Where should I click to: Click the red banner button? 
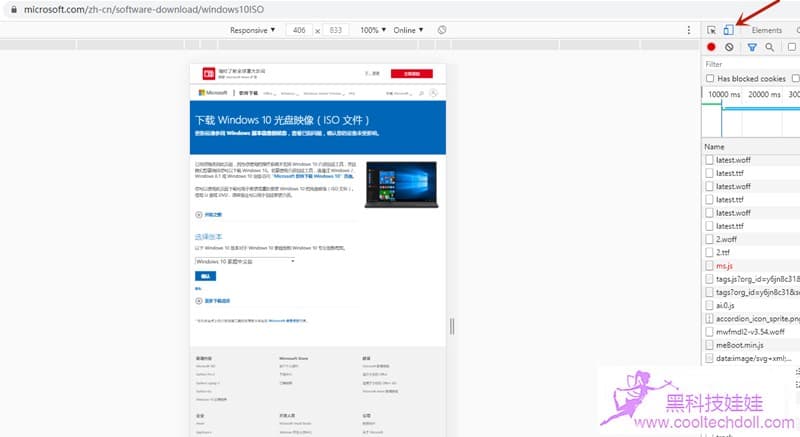click(412, 74)
